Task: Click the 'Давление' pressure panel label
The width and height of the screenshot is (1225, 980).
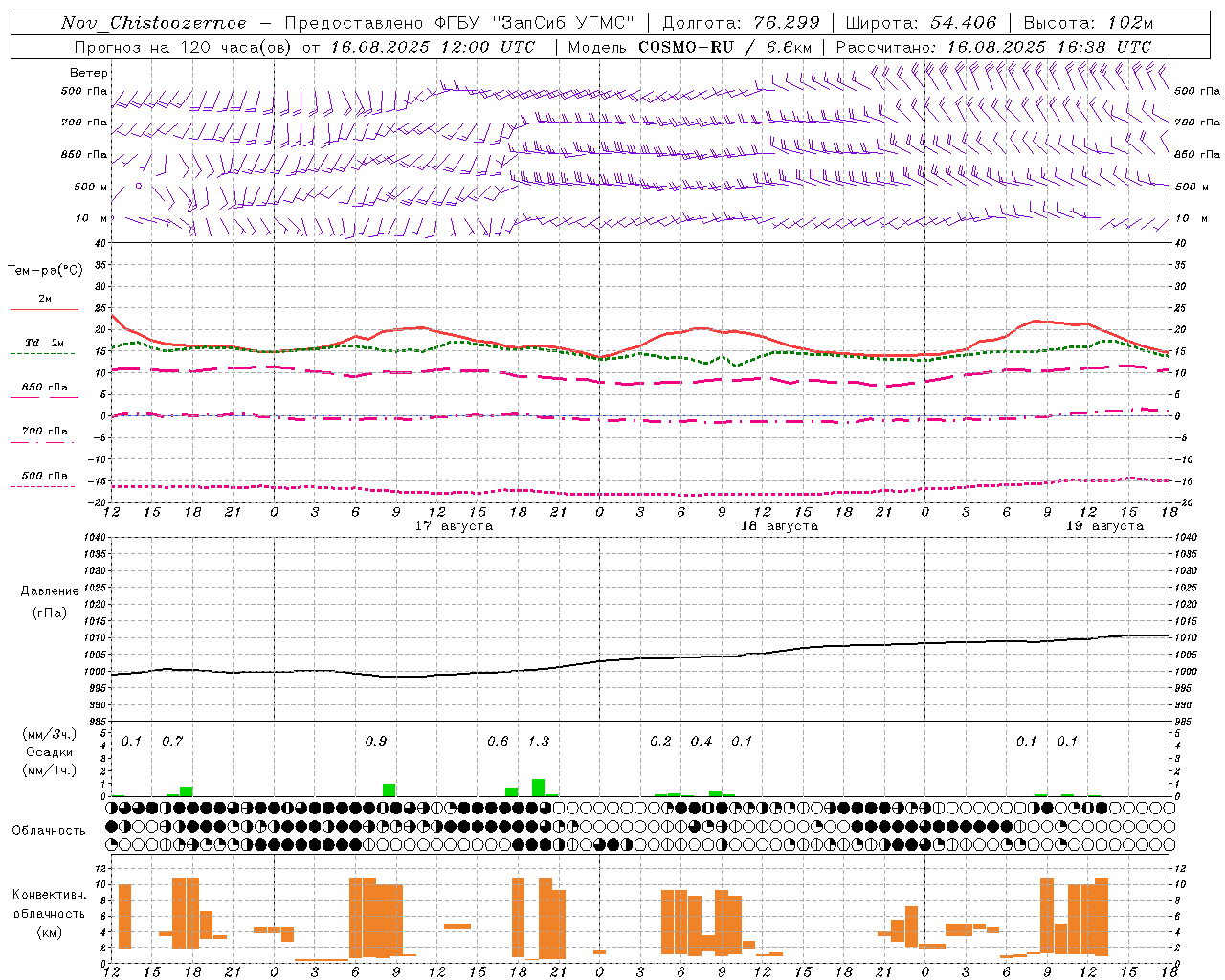Action: point(50,591)
